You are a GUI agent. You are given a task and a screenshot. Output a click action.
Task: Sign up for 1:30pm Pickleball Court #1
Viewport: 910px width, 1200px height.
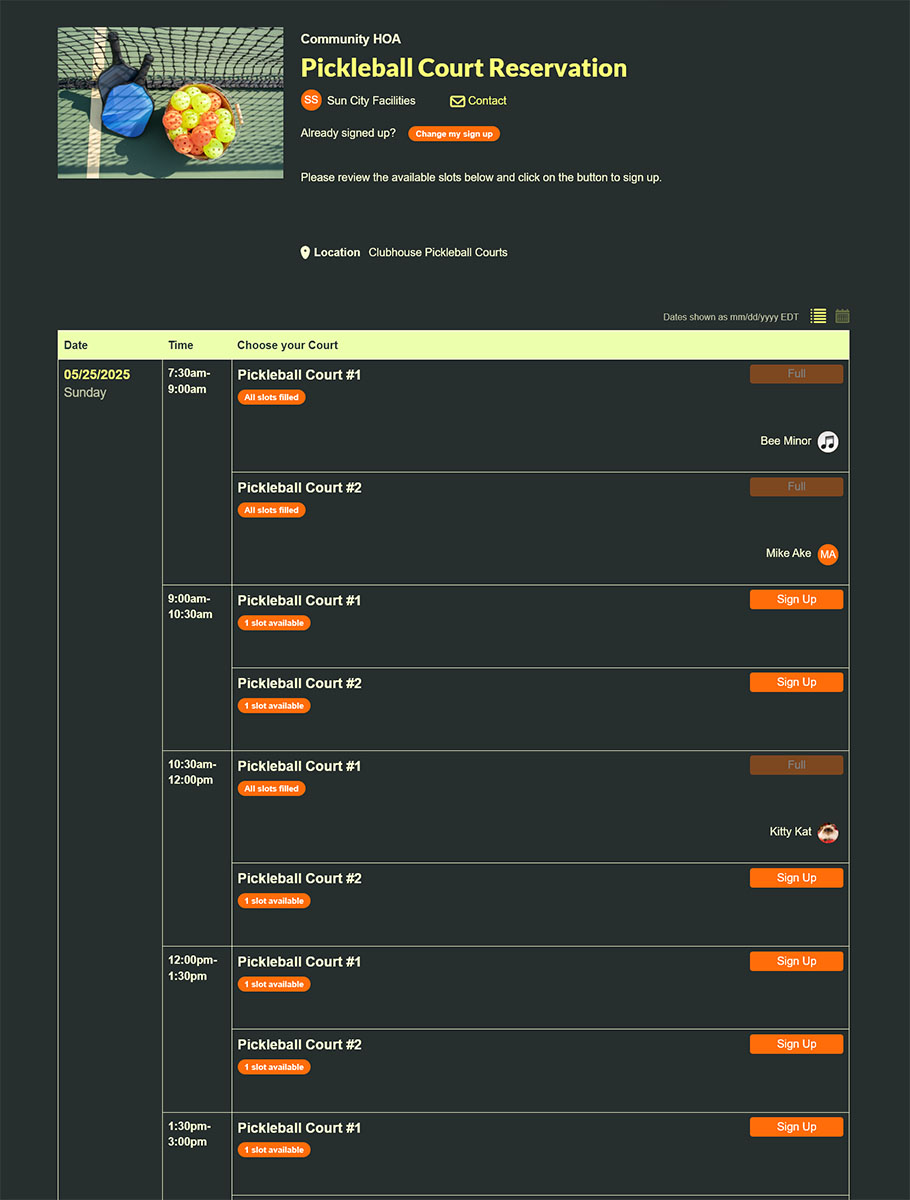click(x=796, y=1127)
